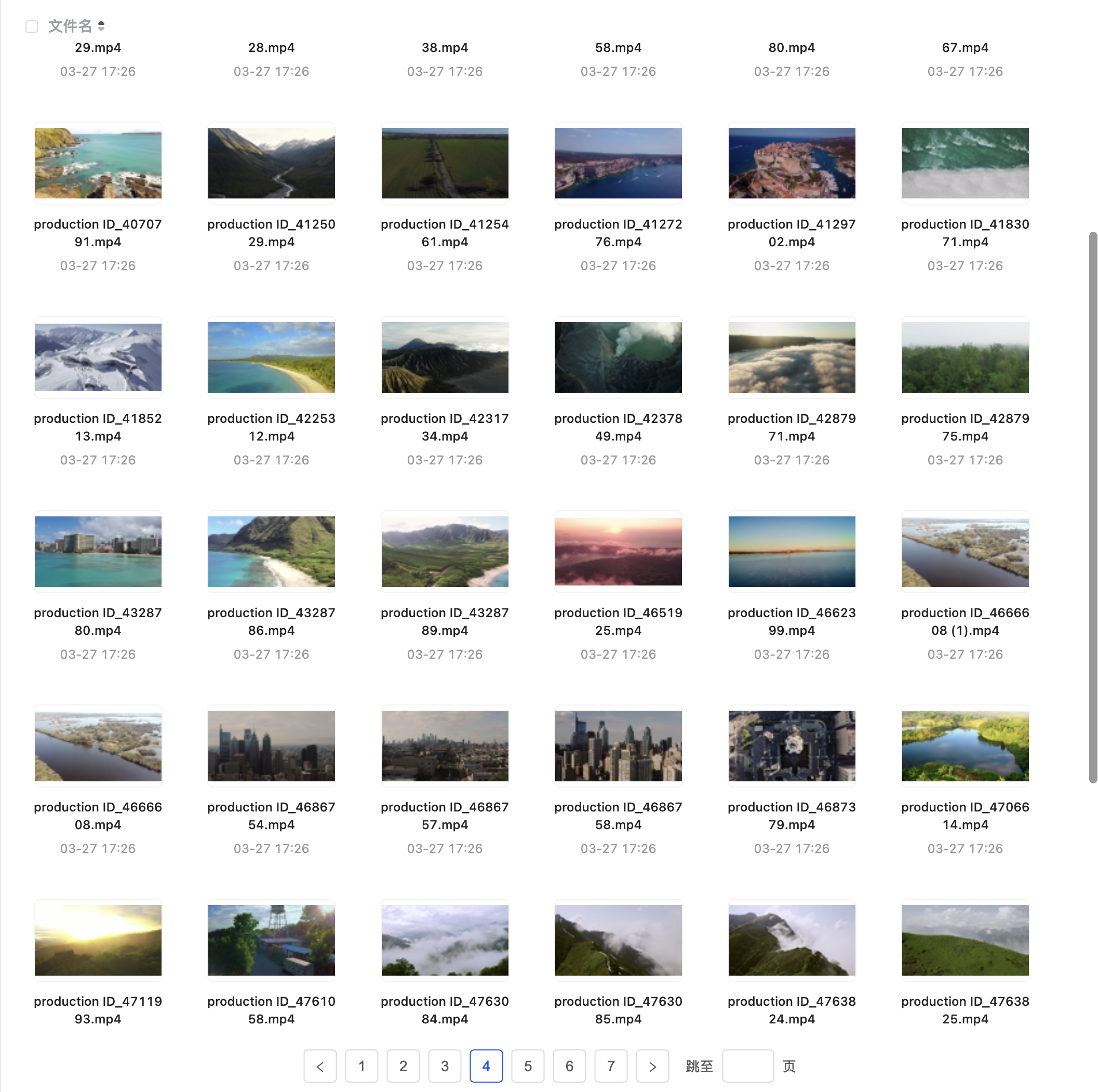The image size is (1098, 1092).
Task: Open thumbnail of production ID_4287975.mp4
Action: pyautogui.click(x=965, y=357)
